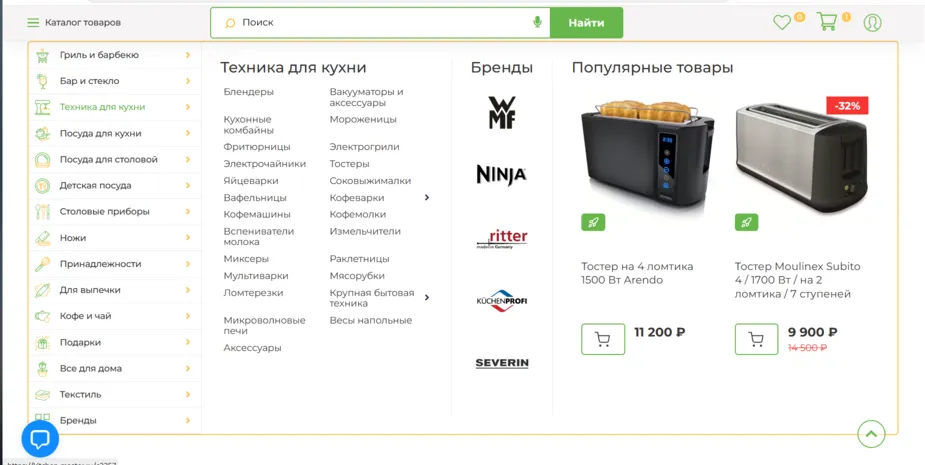The height and width of the screenshot is (465, 925).
Task: Open the Arendo toaster product image
Action: 647,155
